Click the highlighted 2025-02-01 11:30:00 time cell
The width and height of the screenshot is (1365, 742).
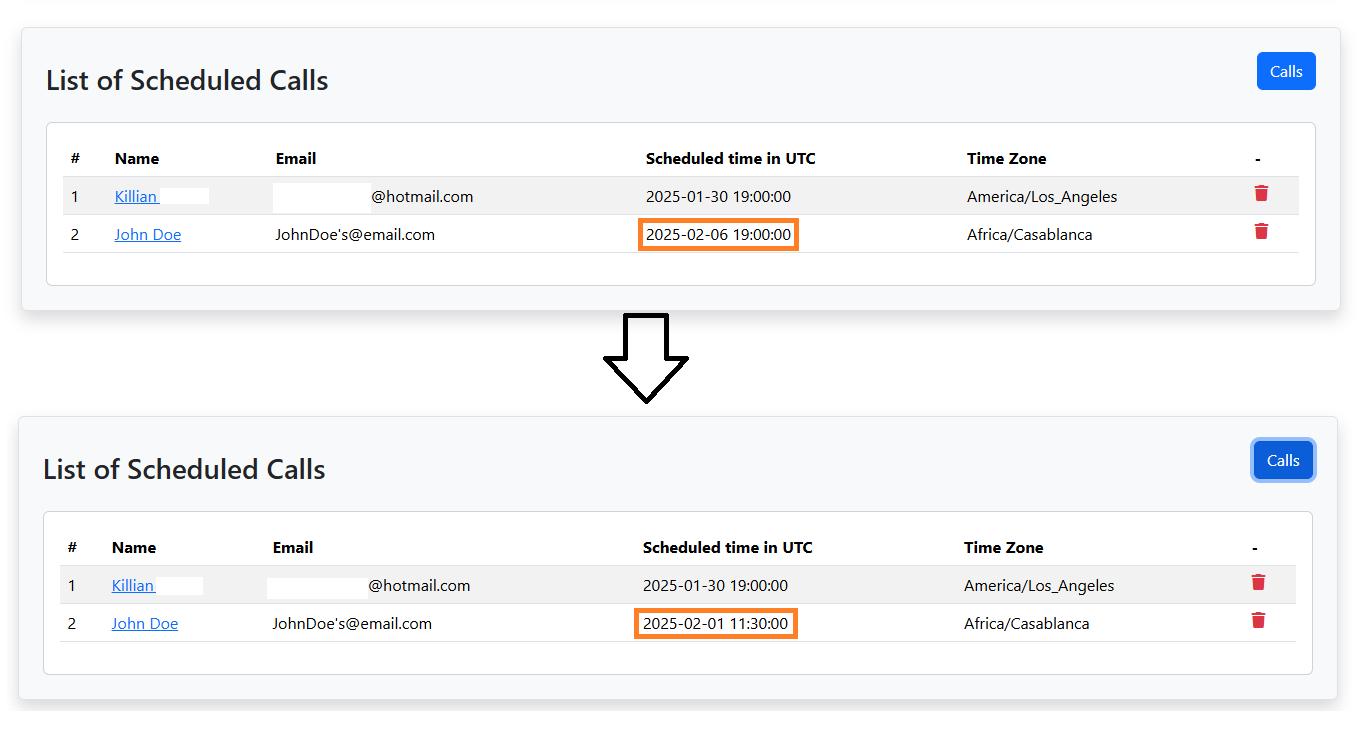[715, 624]
